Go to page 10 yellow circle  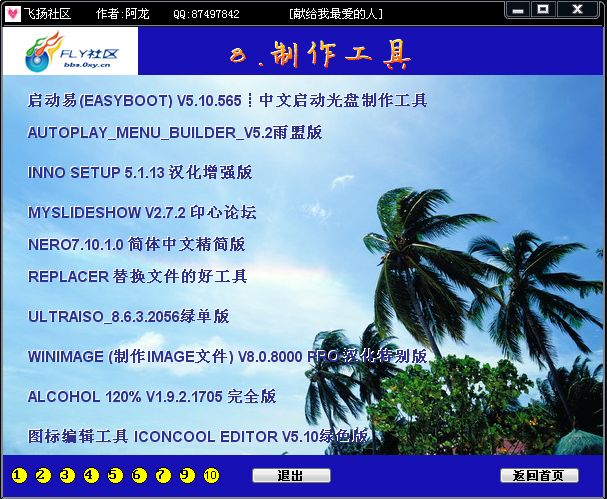(x=211, y=475)
